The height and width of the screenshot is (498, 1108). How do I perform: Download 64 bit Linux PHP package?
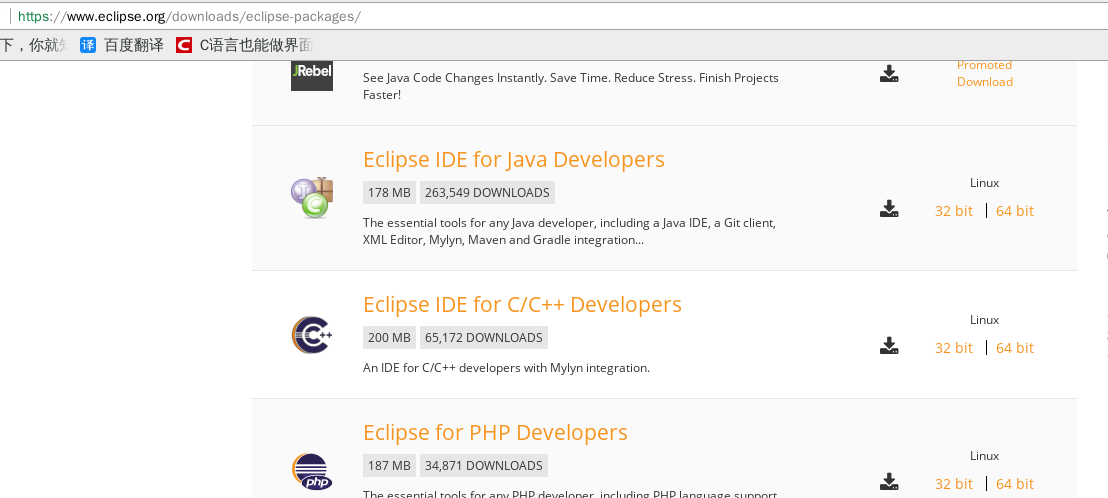coord(1015,484)
